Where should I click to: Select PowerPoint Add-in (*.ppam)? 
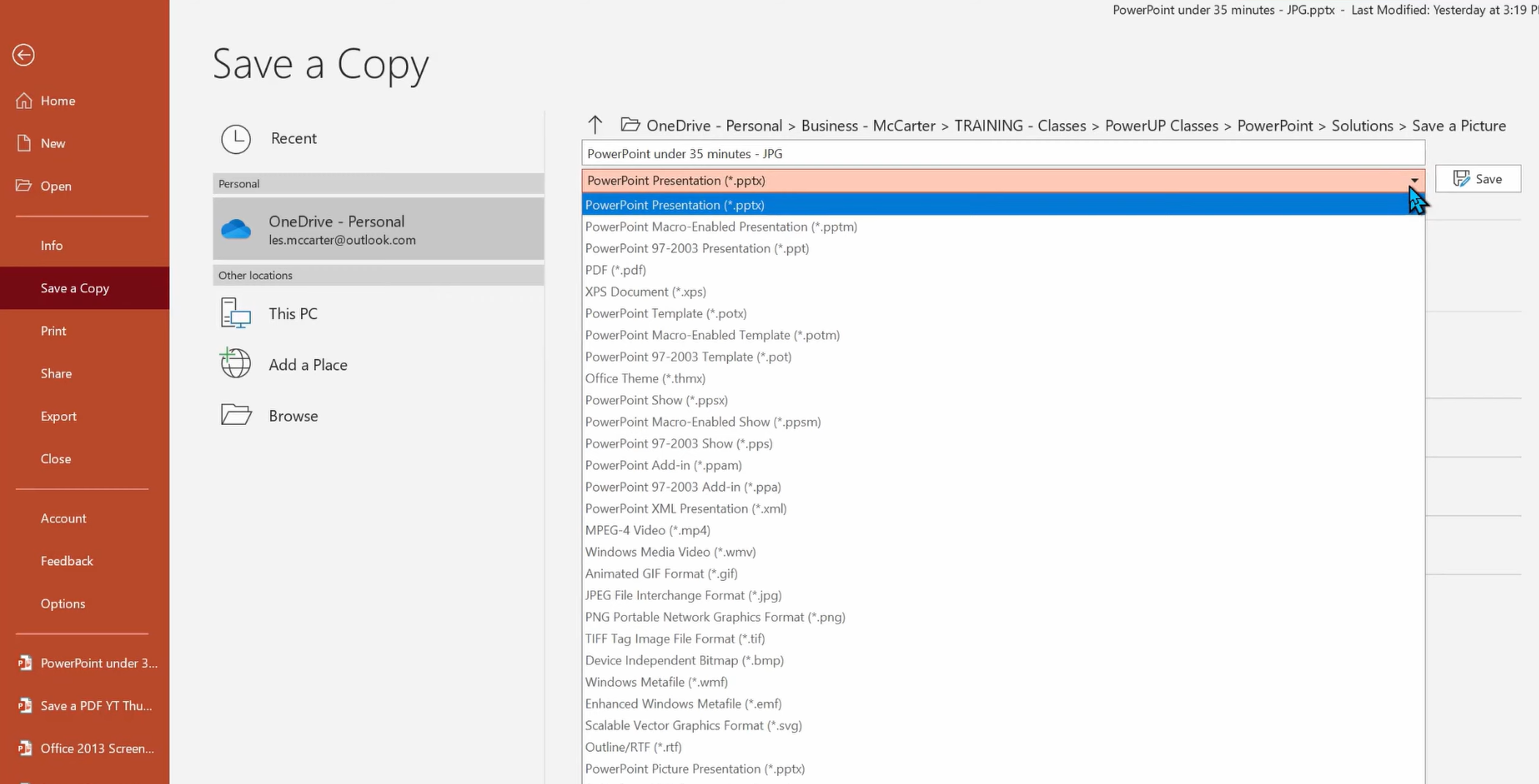[1003, 465]
